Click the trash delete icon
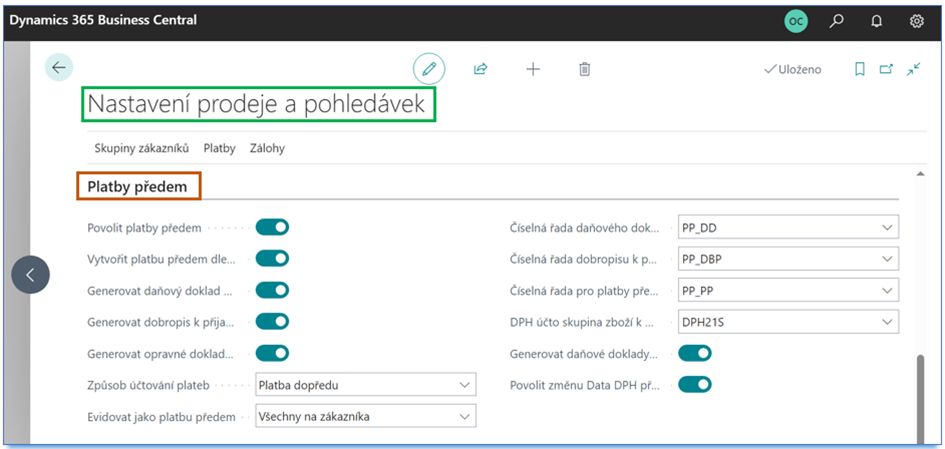 coord(585,69)
